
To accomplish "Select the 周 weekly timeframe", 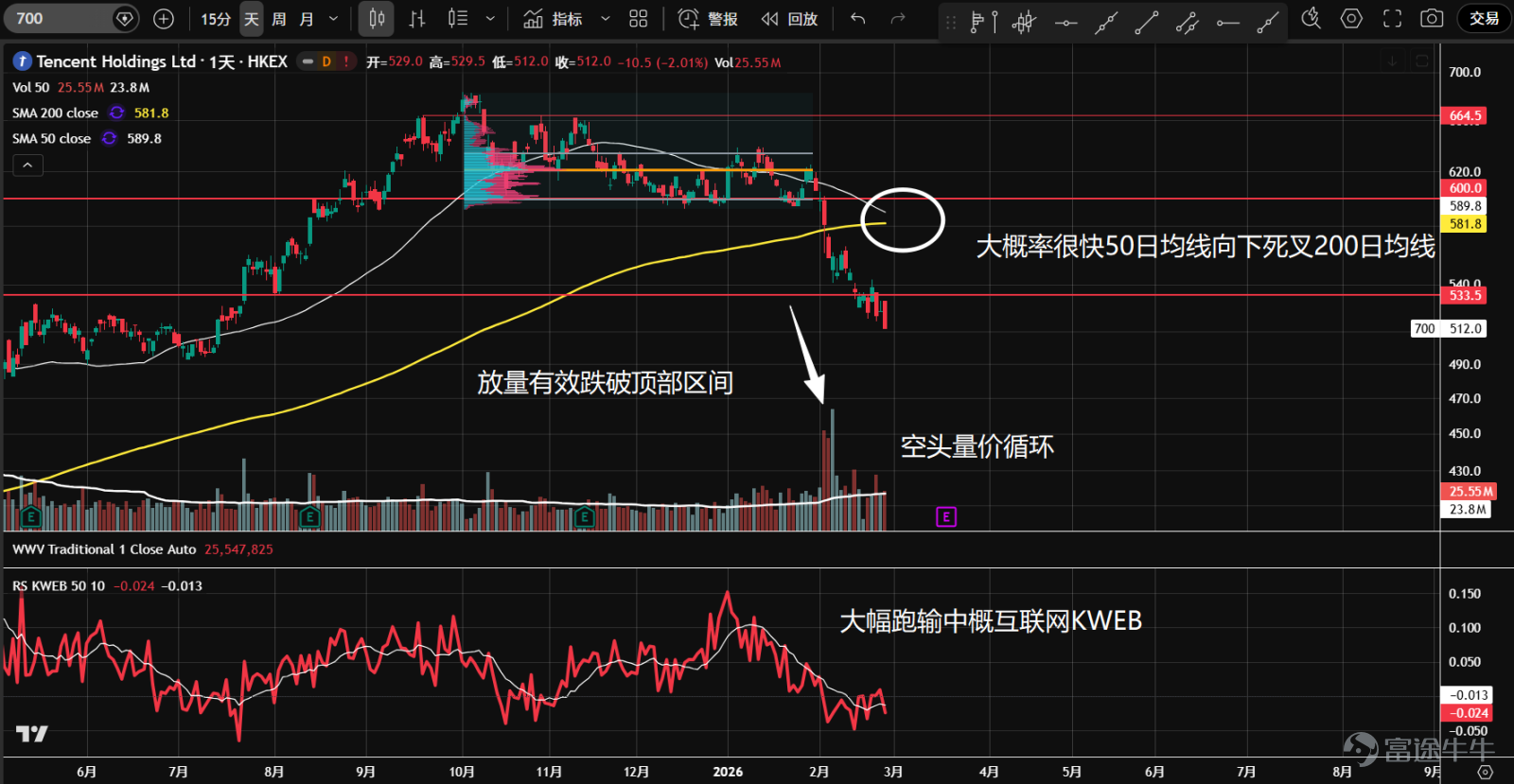I will point(279,18).
